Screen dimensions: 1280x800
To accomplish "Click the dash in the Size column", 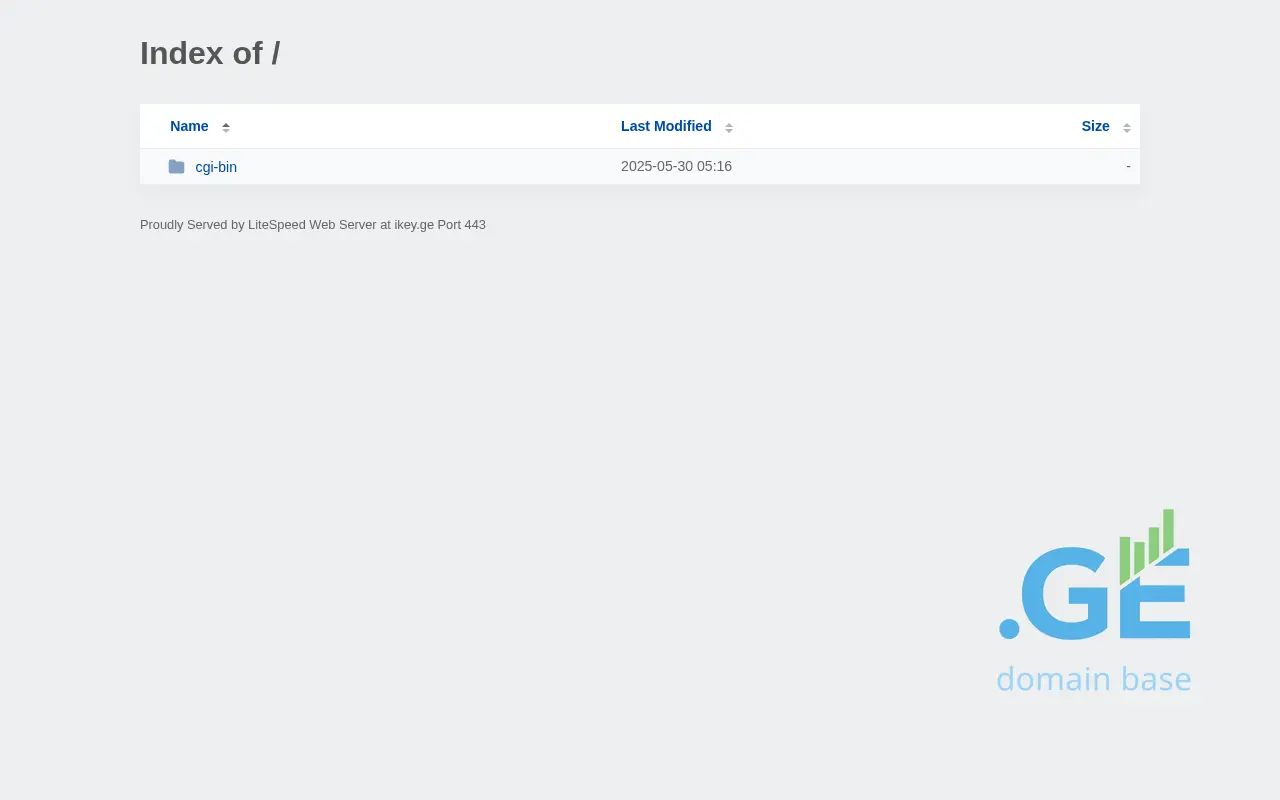I will point(1128,166).
